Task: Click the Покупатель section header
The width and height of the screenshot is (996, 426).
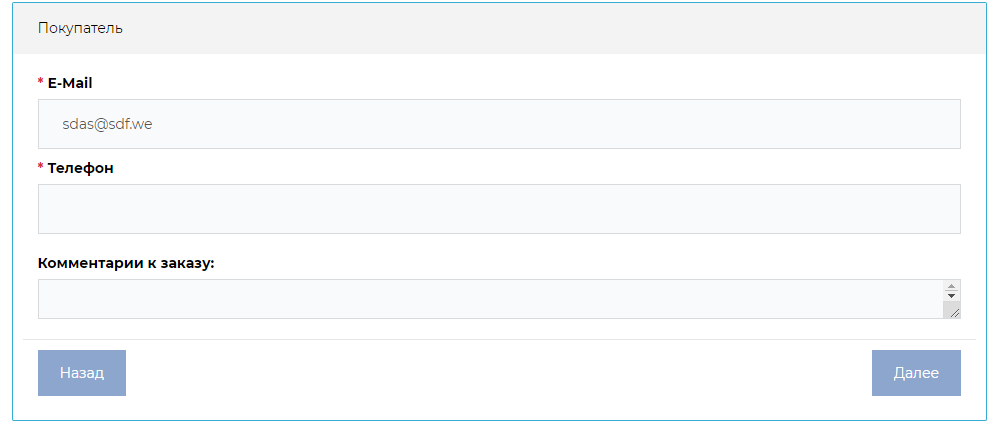Action: pyautogui.click(x=80, y=28)
